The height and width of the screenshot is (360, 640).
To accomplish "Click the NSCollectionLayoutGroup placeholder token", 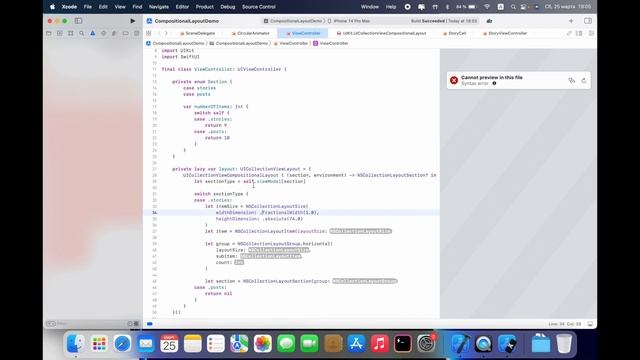I will pyautogui.click(x=364, y=281).
